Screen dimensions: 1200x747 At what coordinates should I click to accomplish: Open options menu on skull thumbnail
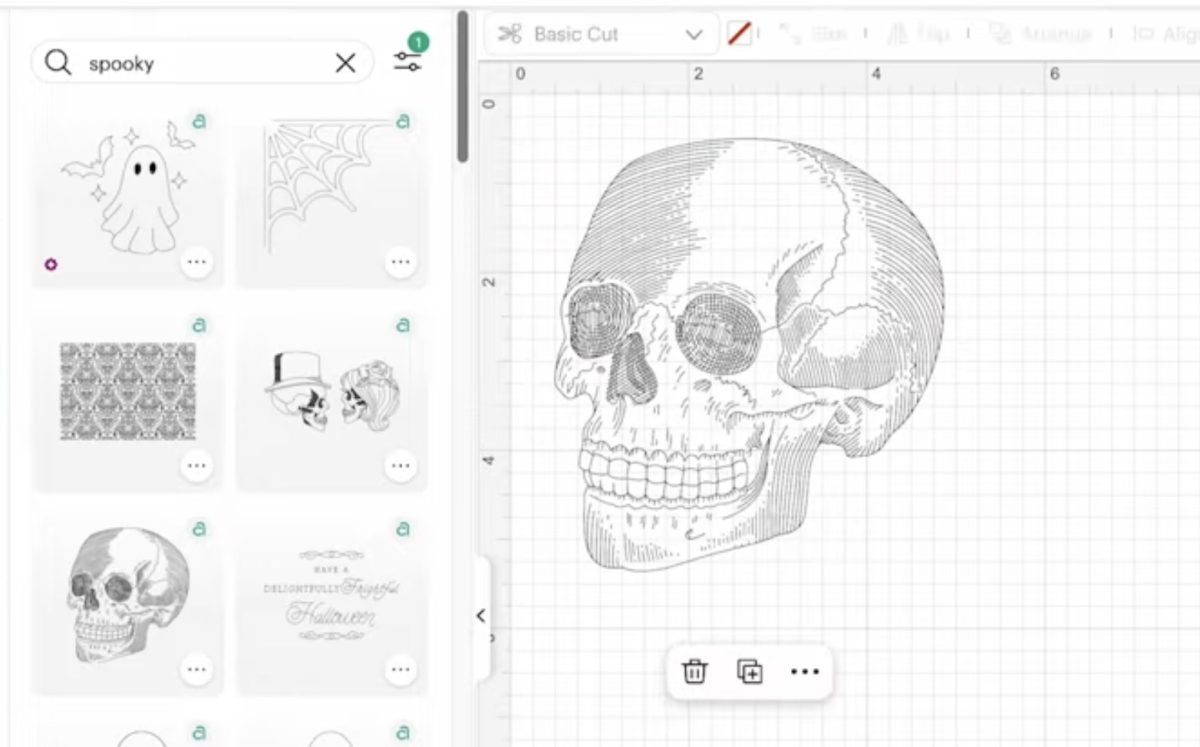coord(197,669)
